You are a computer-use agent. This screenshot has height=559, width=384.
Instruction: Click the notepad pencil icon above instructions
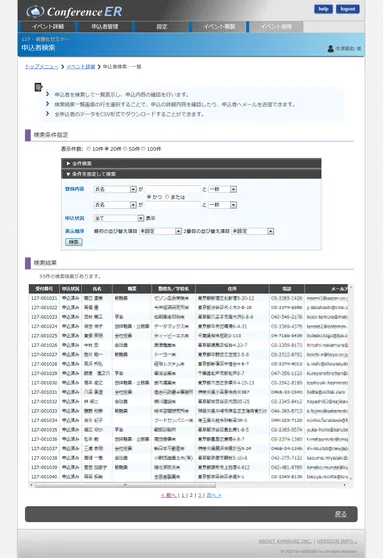(38, 87)
